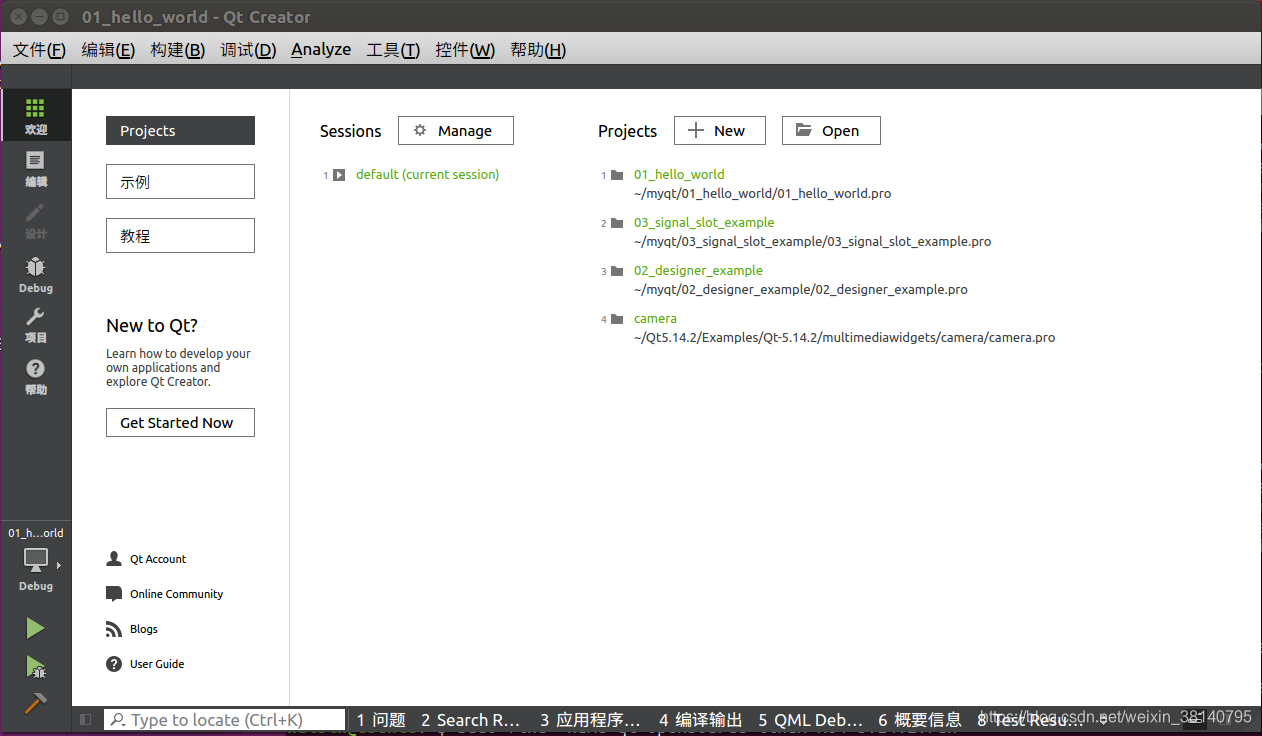Run the project with green play button
The image size is (1262, 736).
click(35, 628)
